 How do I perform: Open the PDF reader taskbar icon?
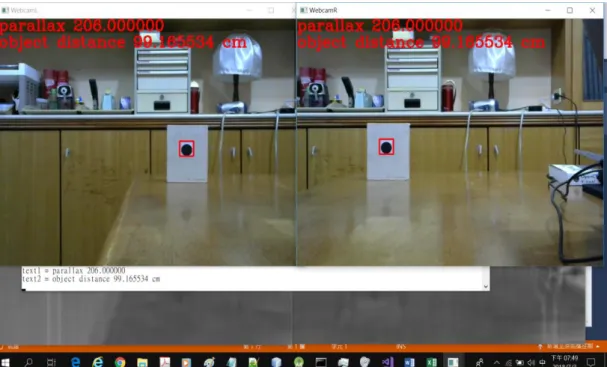pyautogui.click(x=165, y=362)
